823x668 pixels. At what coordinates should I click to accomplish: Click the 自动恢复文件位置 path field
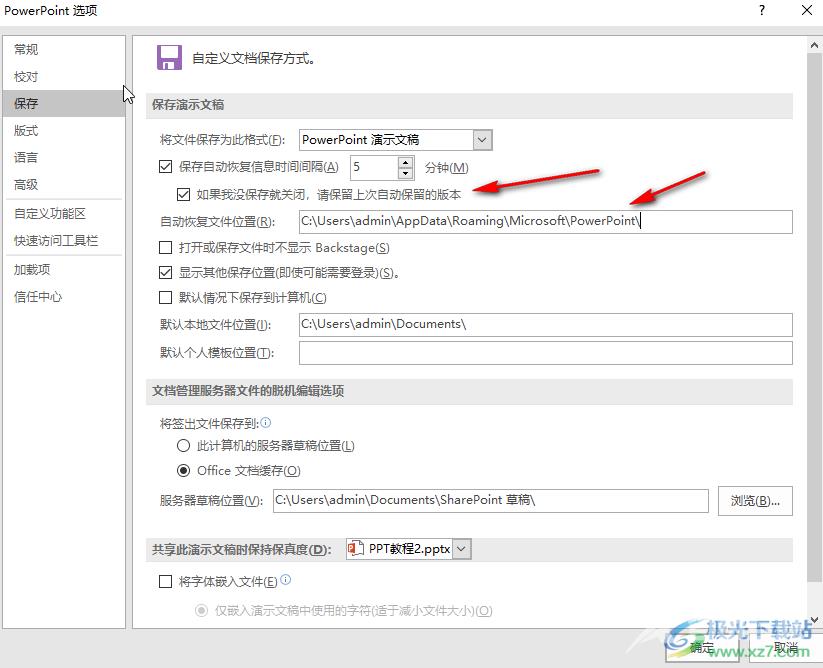pyautogui.click(x=545, y=221)
